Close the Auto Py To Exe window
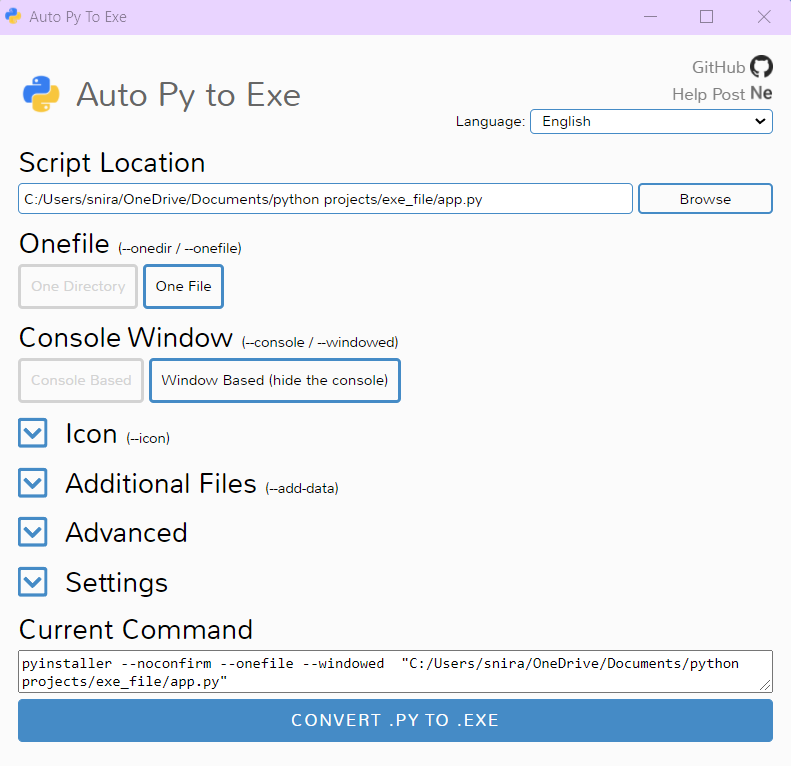791x766 pixels. (764, 17)
